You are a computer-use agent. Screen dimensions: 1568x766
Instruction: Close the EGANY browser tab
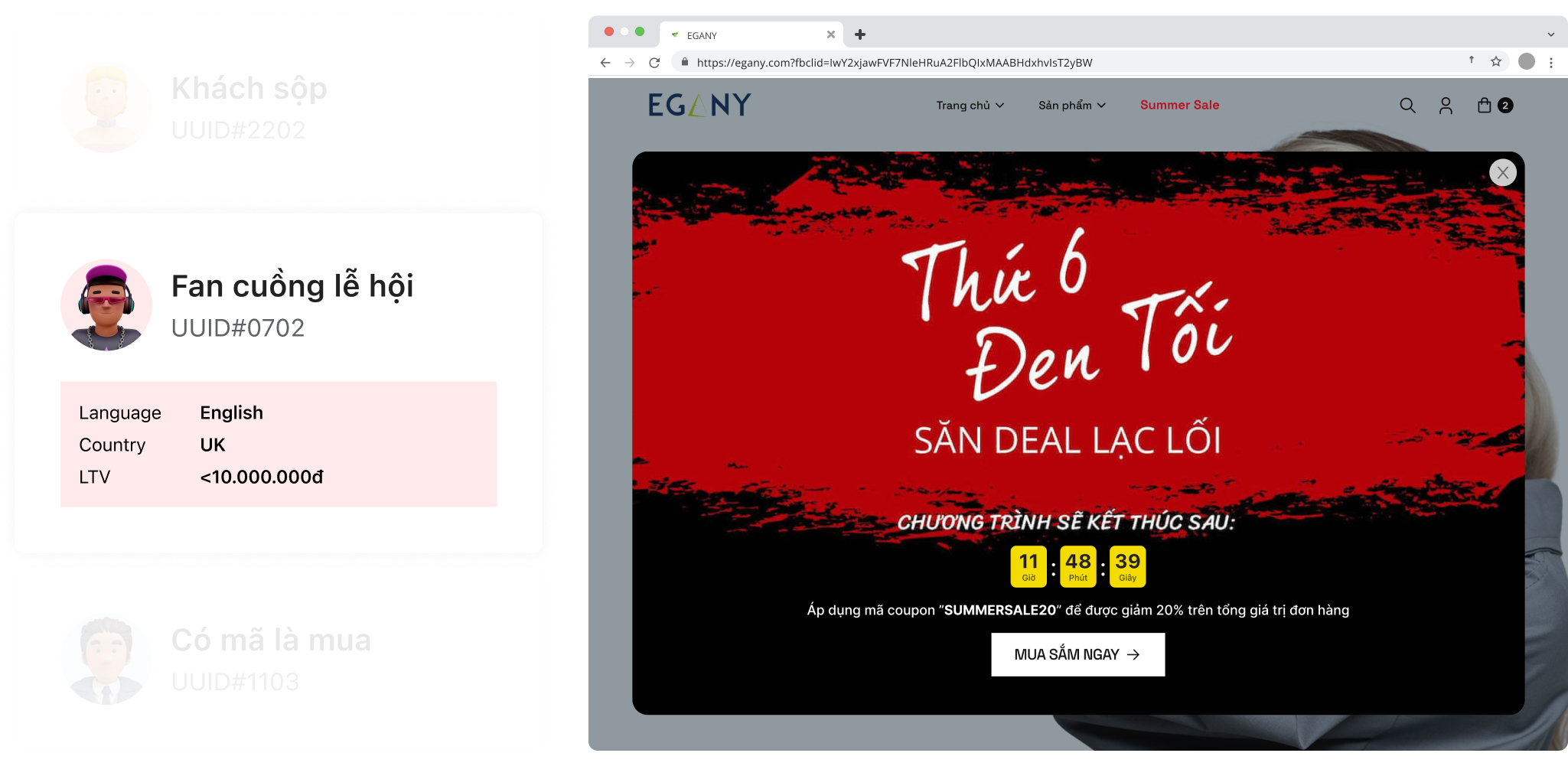tap(830, 34)
